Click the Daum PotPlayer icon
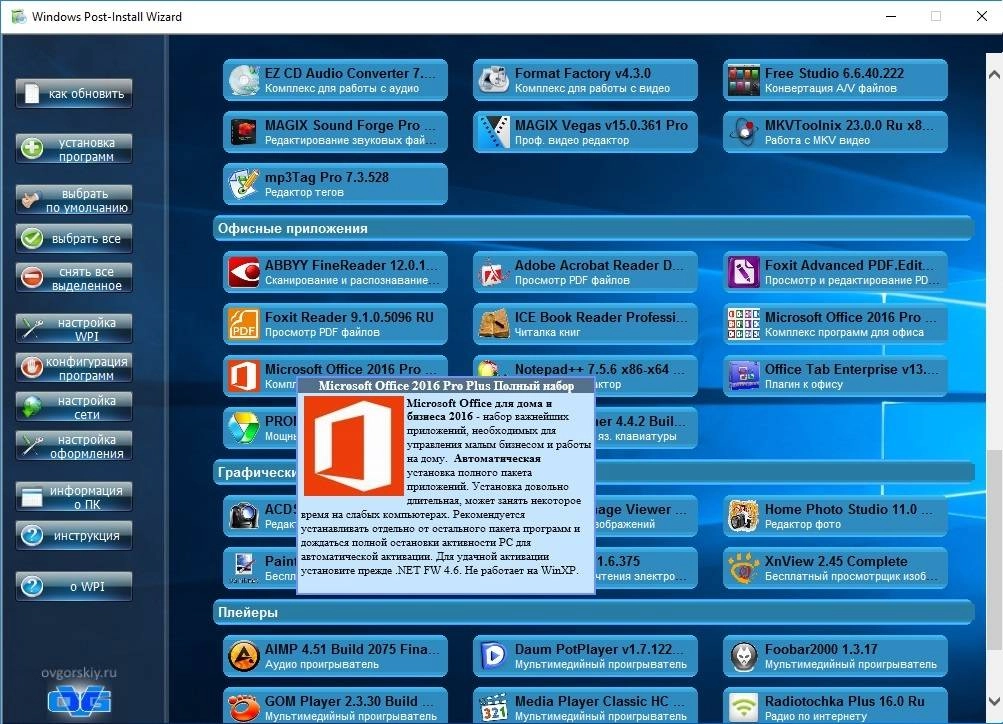 491,655
